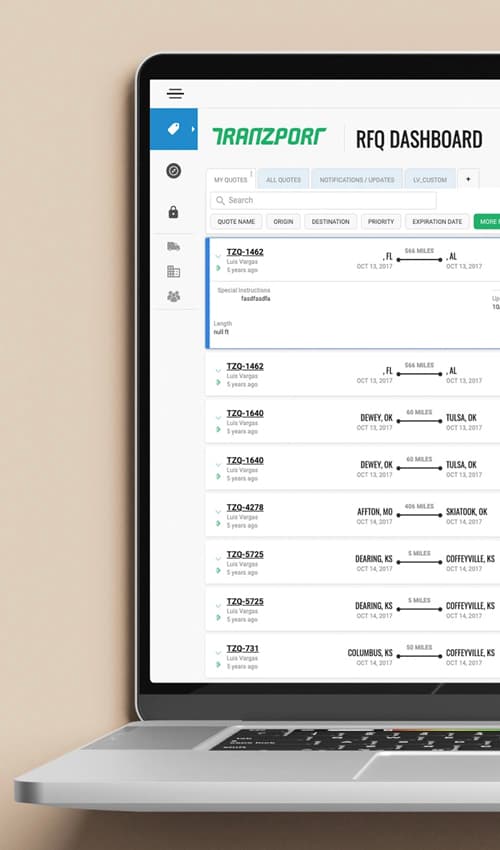Select the tag icon in the sidebar
500x850 pixels.
click(x=173, y=128)
